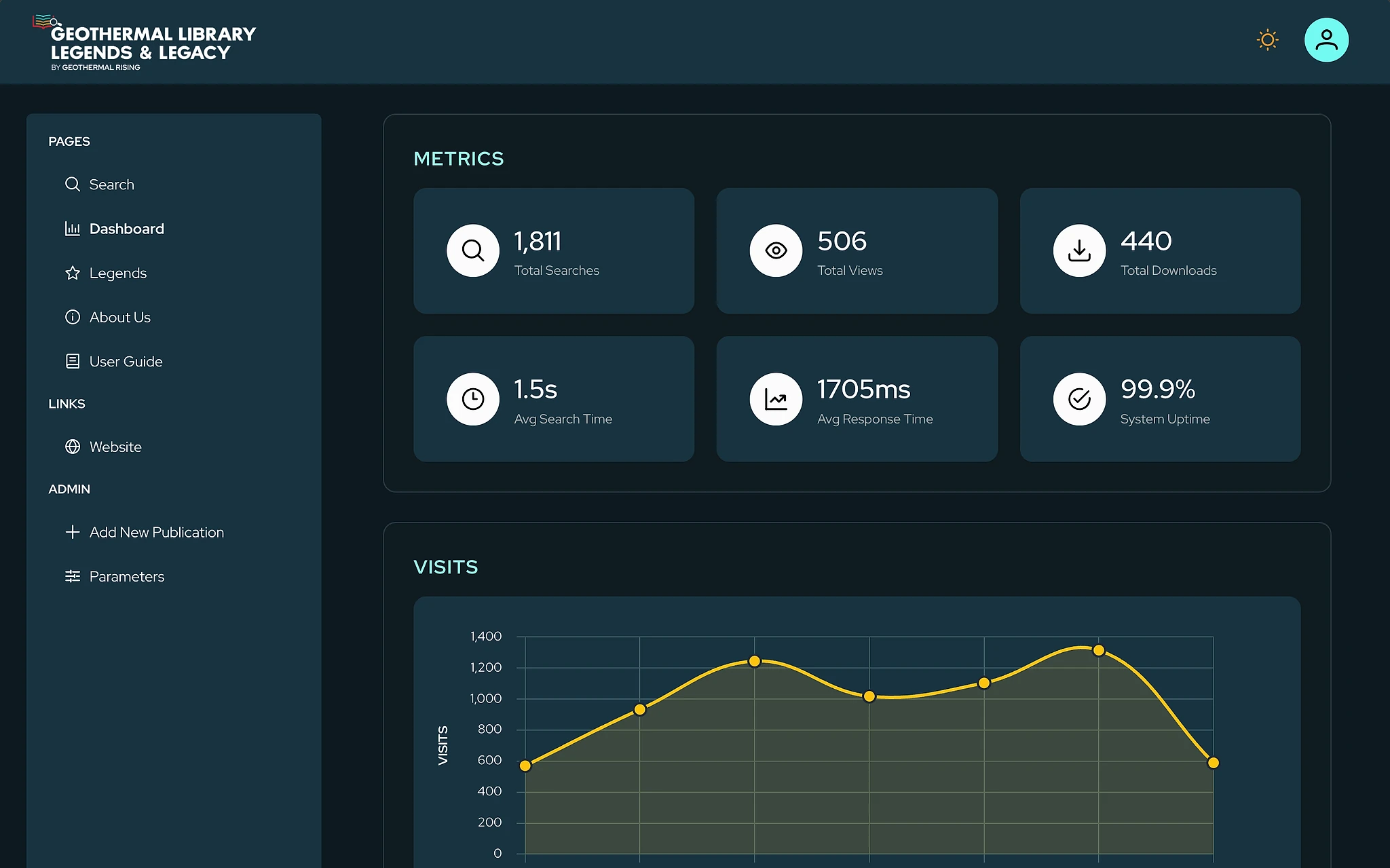Click the Total Downloads label

[1168, 270]
